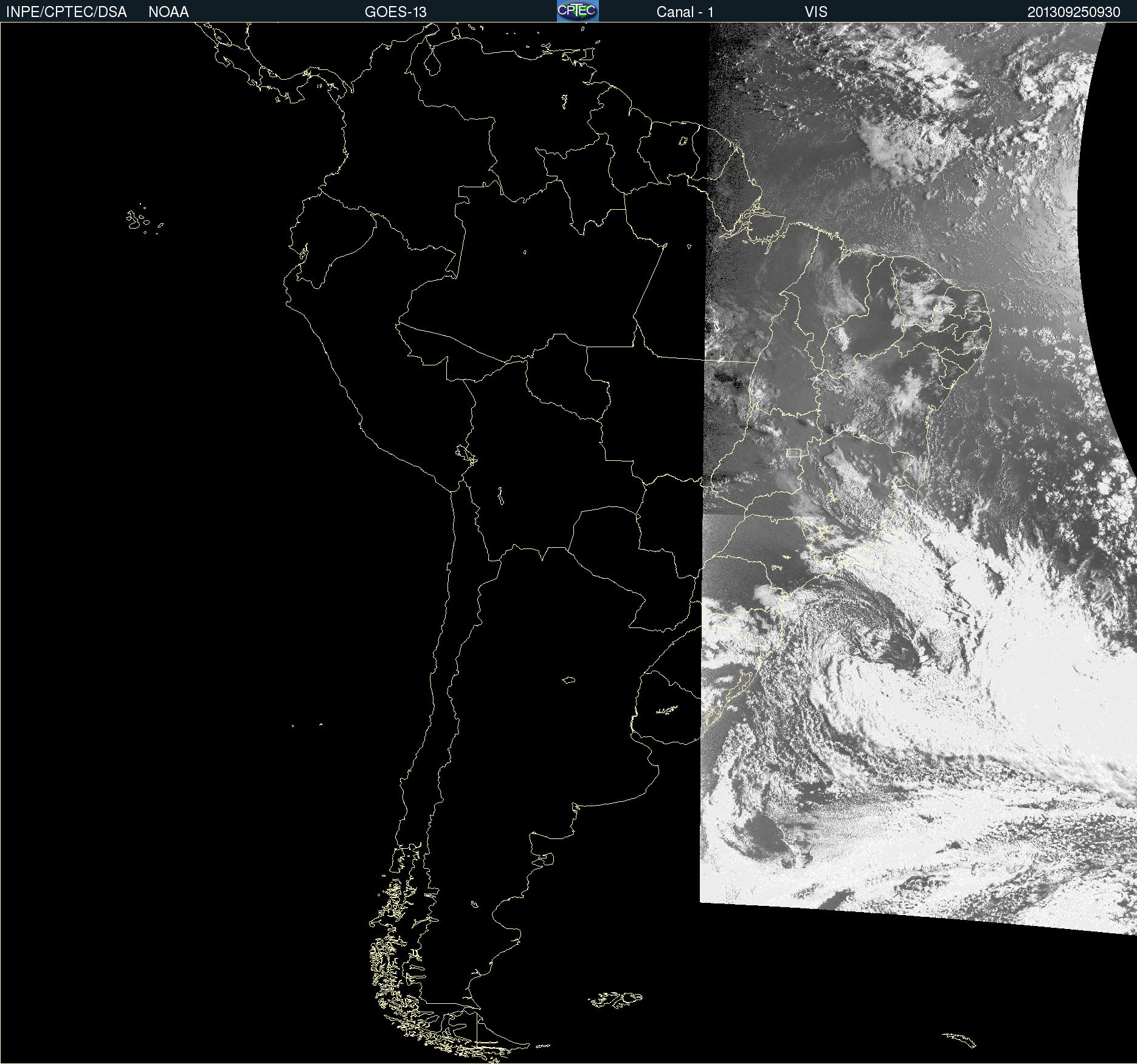Select the NOAA label in header
The height and width of the screenshot is (1064, 1137).
(168, 12)
